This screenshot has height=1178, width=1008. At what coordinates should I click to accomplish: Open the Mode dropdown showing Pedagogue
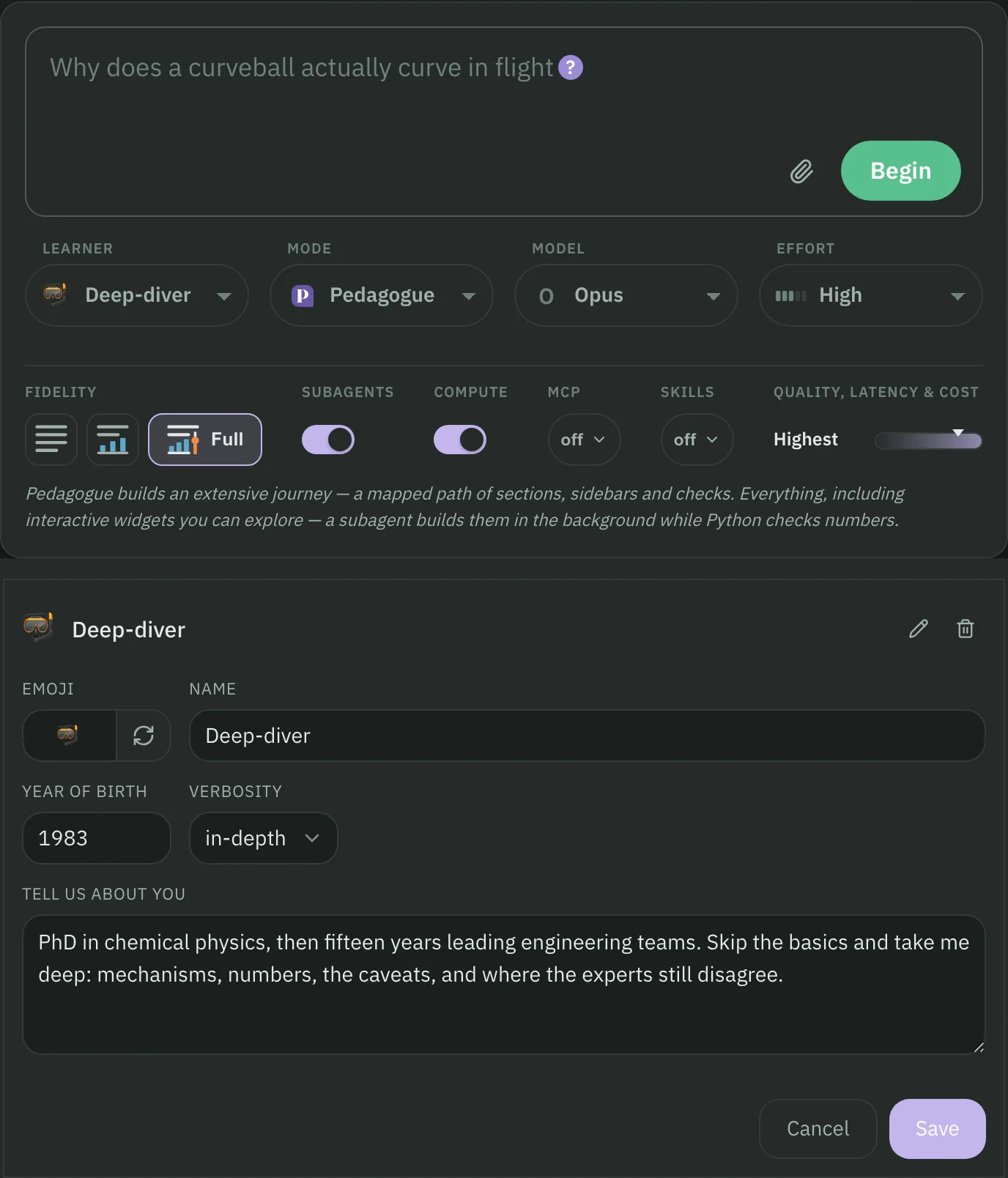tap(382, 295)
